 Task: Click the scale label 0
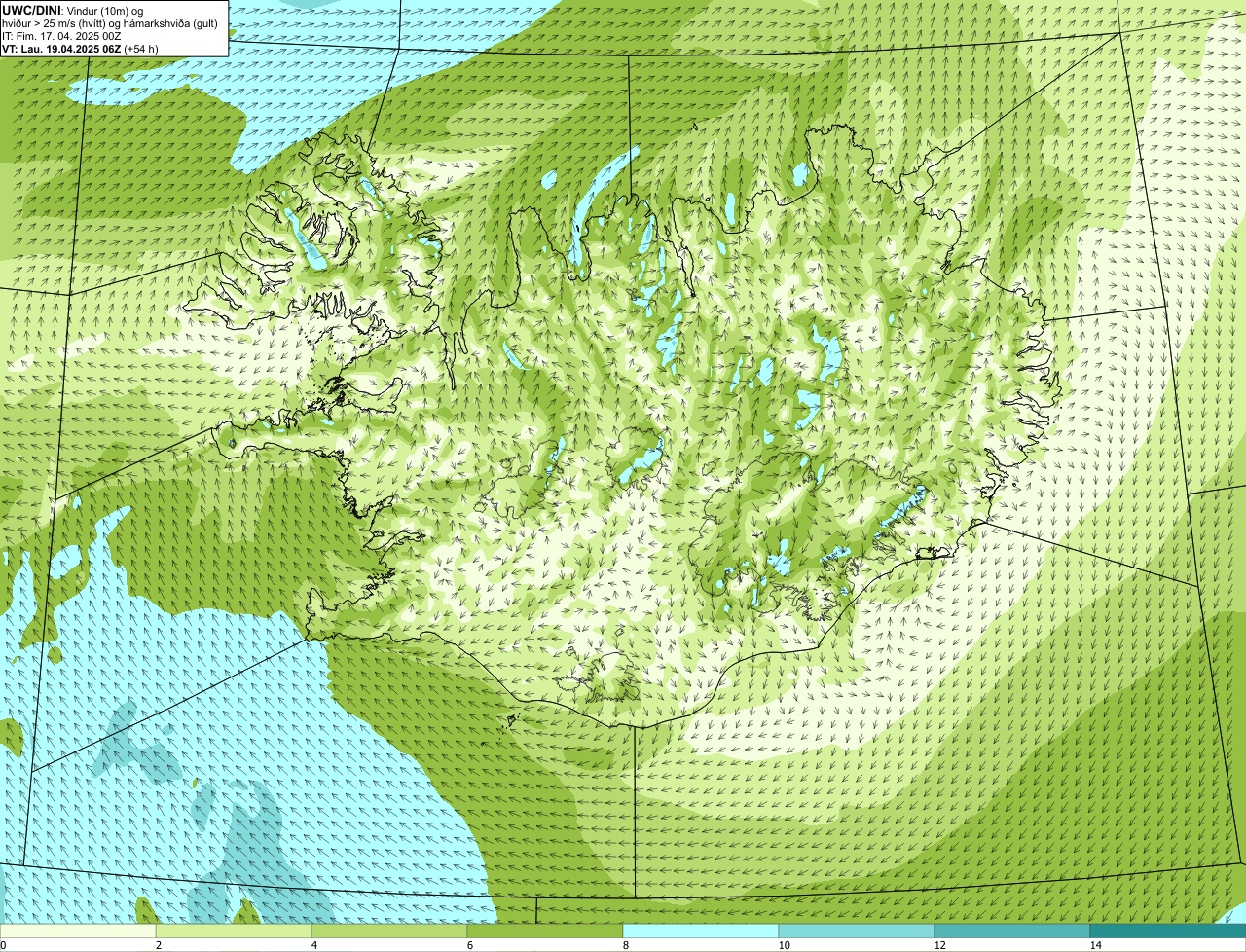coord(3,945)
